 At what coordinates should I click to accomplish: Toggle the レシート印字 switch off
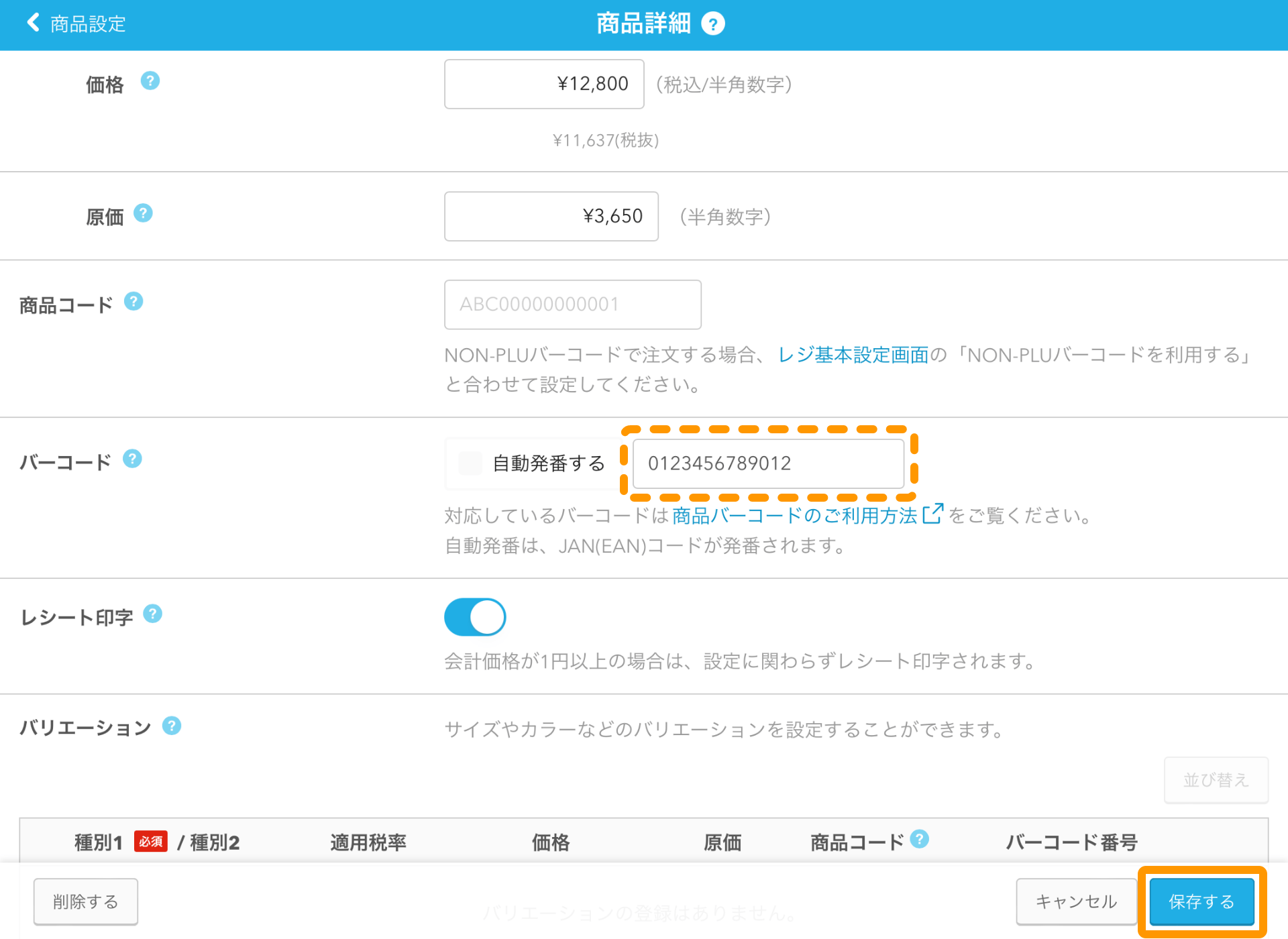[475, 617]
